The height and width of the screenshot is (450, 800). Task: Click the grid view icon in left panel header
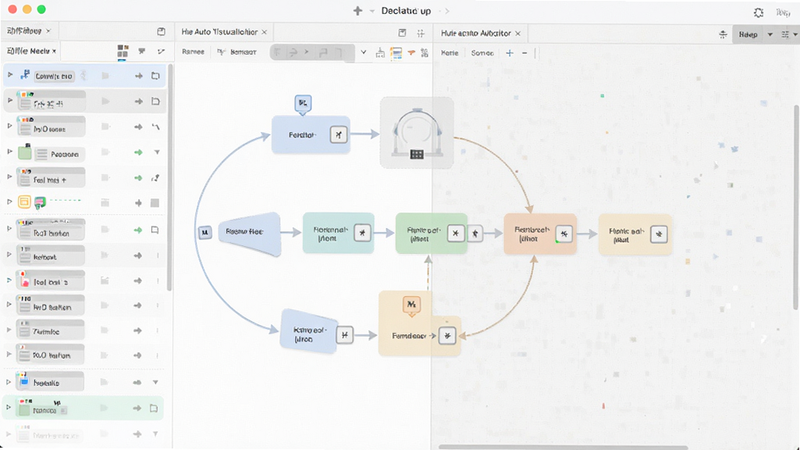point(122,51)
